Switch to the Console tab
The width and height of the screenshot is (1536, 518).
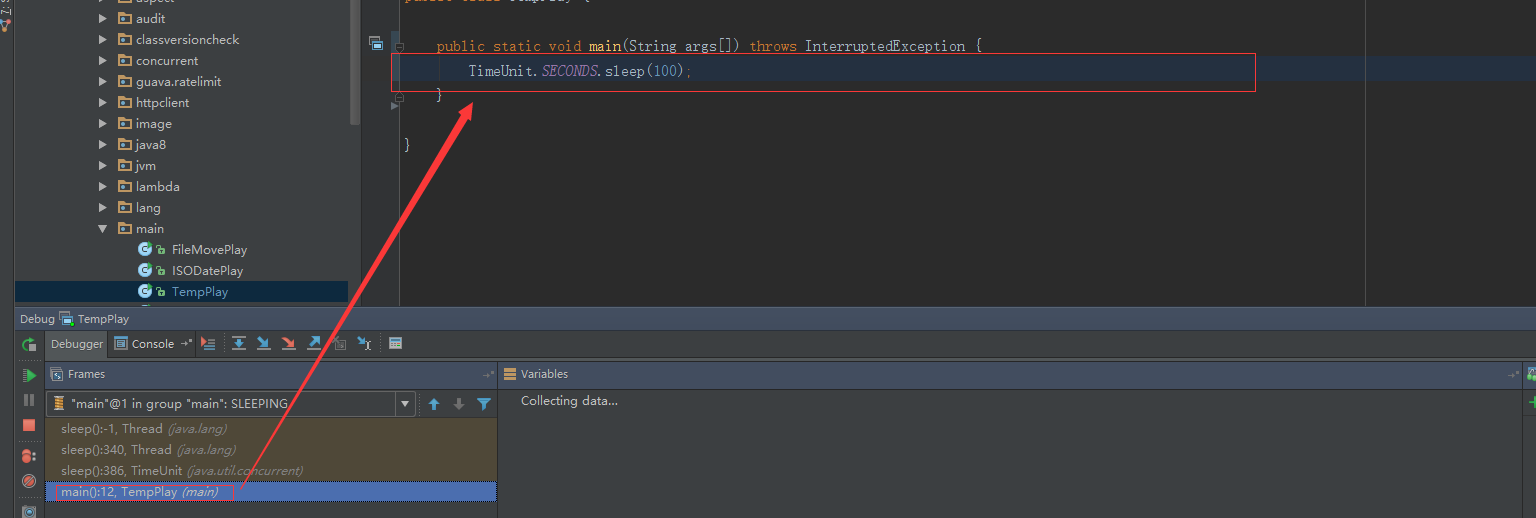[145, 344]
